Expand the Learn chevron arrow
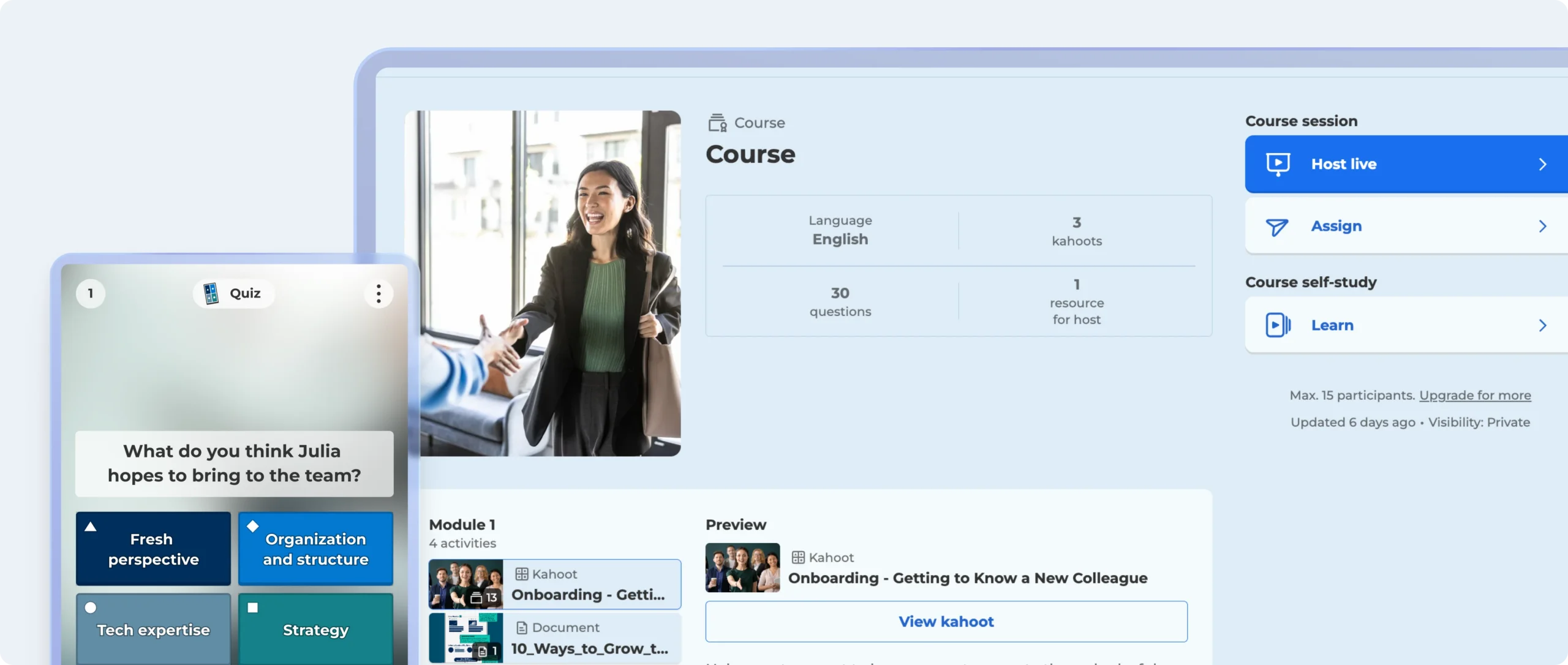Screen dimensions: 1568x665 pyautogui.click(x=1543, y=325)
